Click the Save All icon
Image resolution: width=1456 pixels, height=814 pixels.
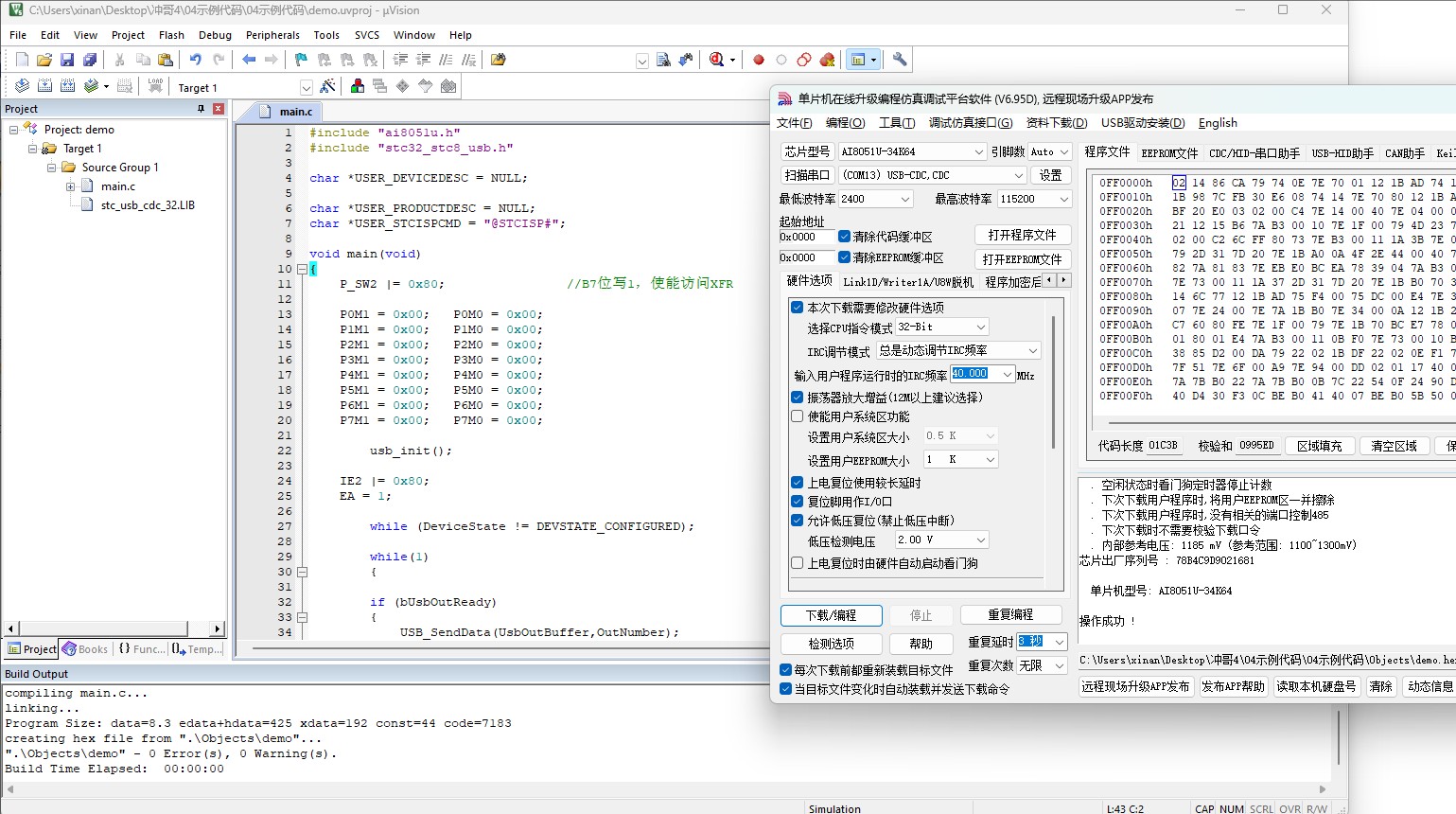[x=90, y=60]
